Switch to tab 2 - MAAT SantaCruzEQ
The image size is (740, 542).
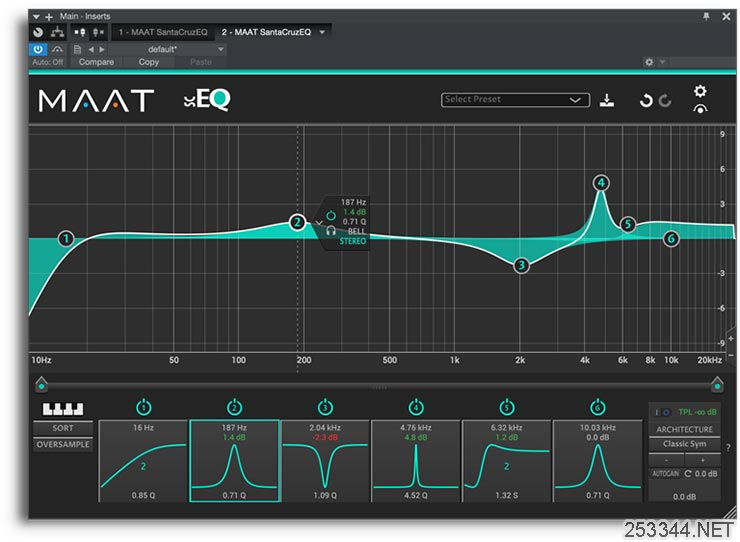pyautogui.click(x=266, y=32)
